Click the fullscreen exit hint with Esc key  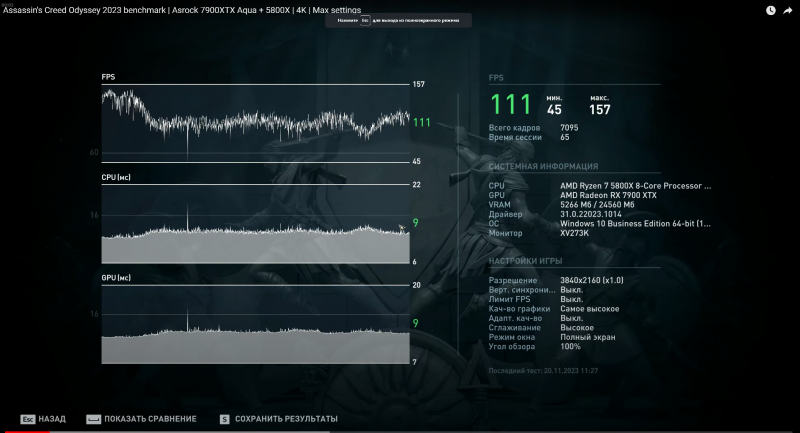coord(398,20)
